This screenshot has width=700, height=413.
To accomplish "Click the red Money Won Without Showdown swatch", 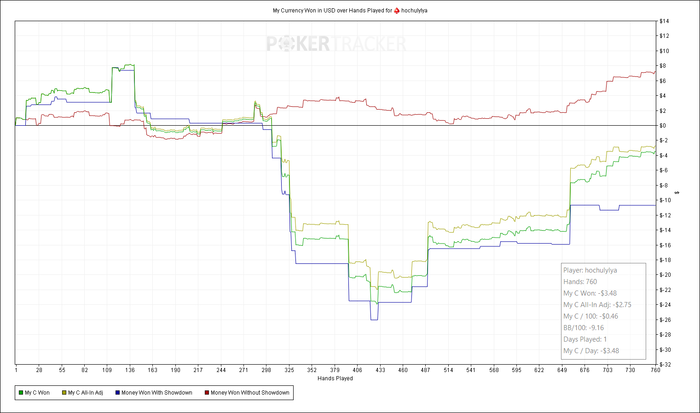I will tap(207, 392).
